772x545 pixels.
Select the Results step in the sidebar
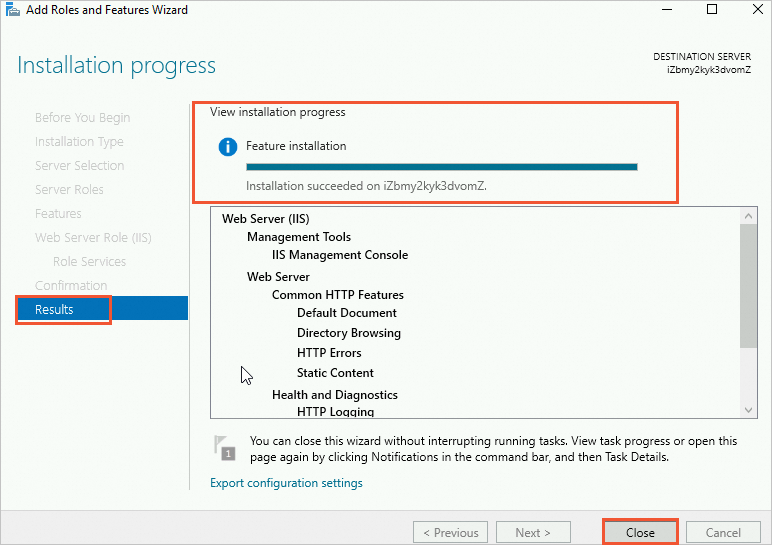point(102,309)
